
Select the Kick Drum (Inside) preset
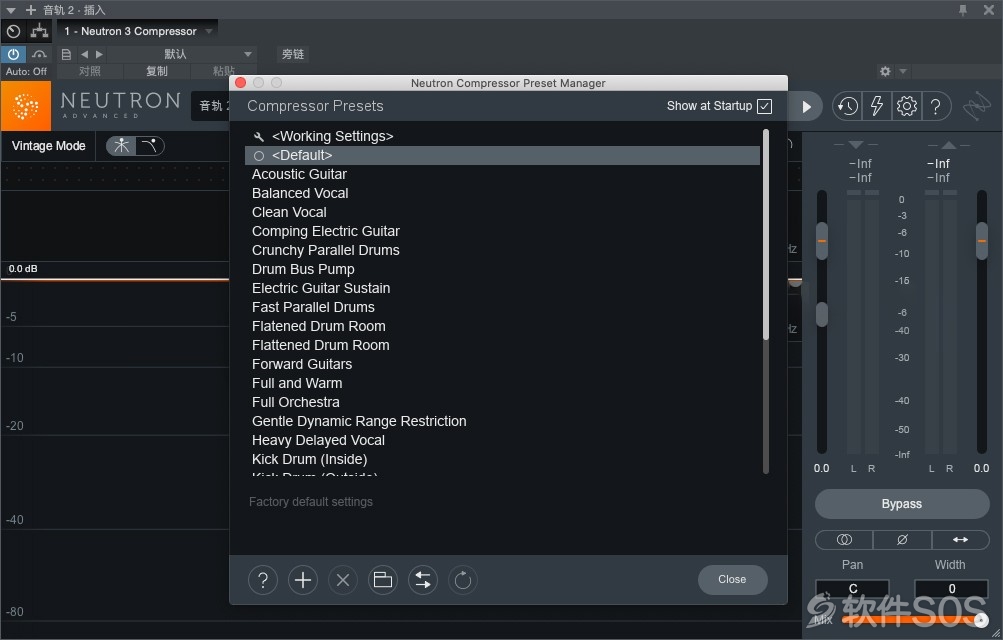tap(502, 459)
